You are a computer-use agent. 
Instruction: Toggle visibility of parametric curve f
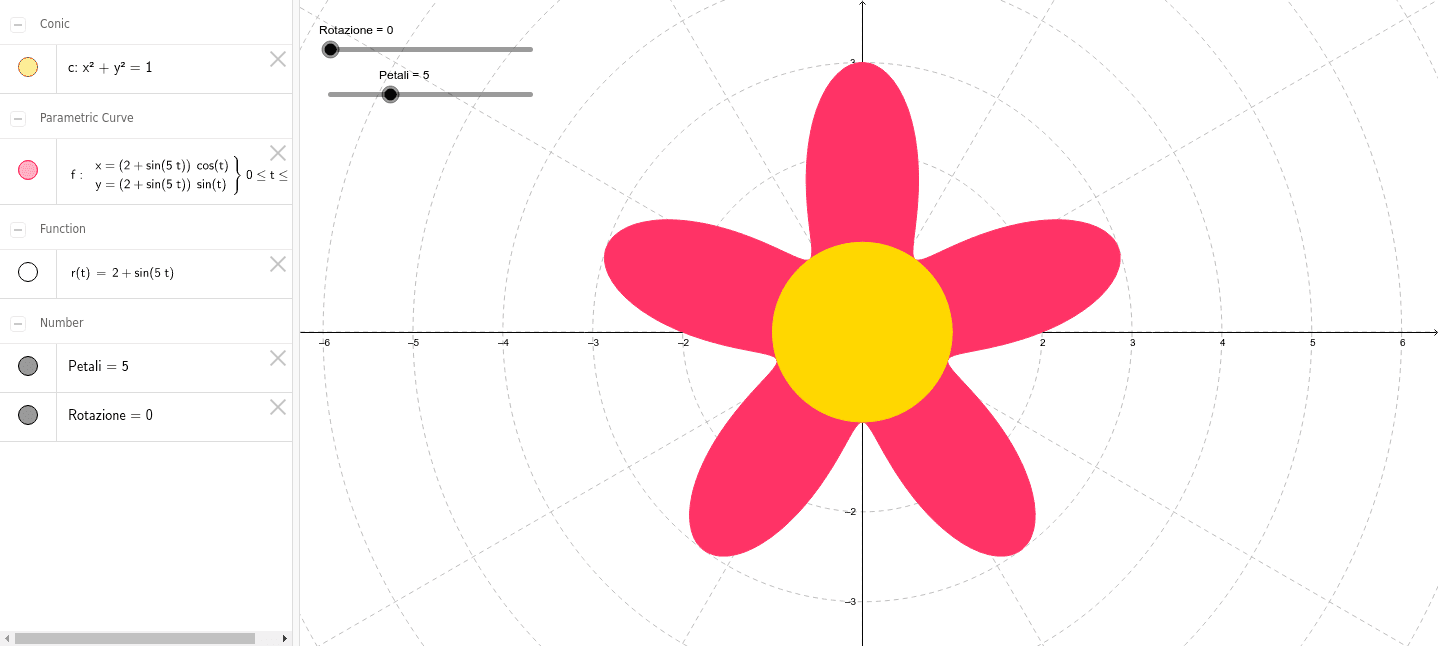(28, 170)
